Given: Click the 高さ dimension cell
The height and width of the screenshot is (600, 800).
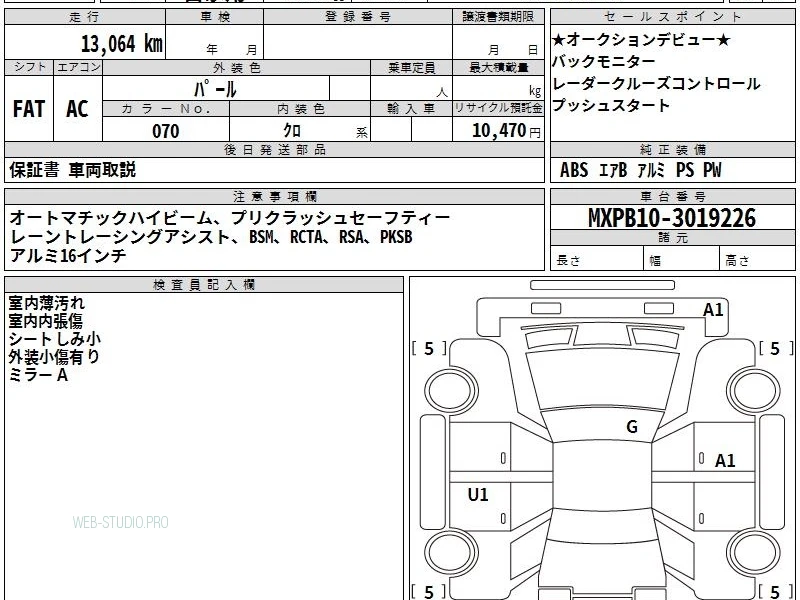Looking at the screenshot, I should [x=758, y=260].
